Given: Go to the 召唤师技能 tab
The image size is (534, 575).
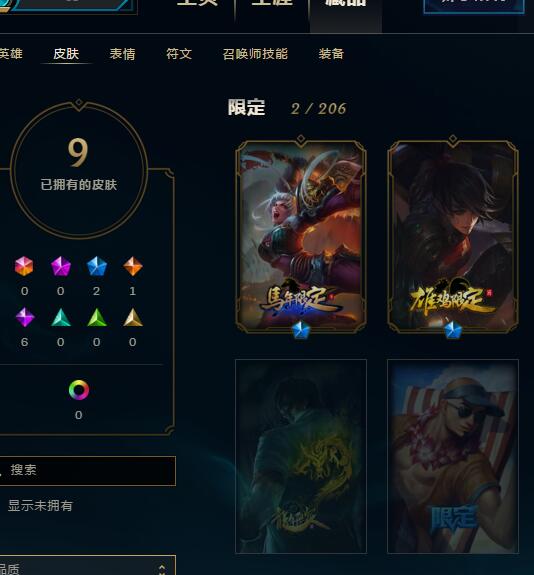Looking at the screenshot, I should (x=255, y=54).
